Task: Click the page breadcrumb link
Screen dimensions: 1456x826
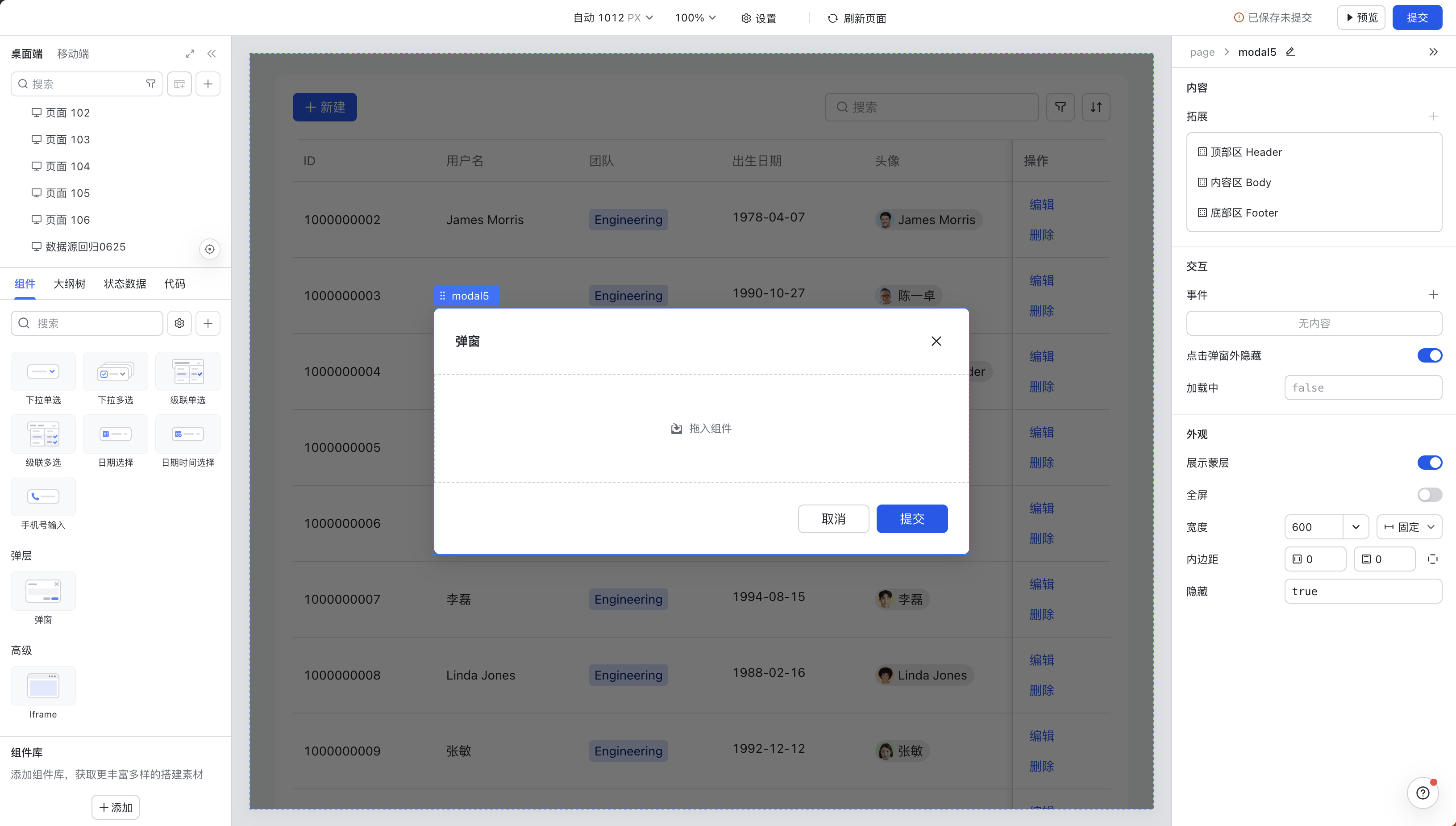Action: click(1202, 52)
